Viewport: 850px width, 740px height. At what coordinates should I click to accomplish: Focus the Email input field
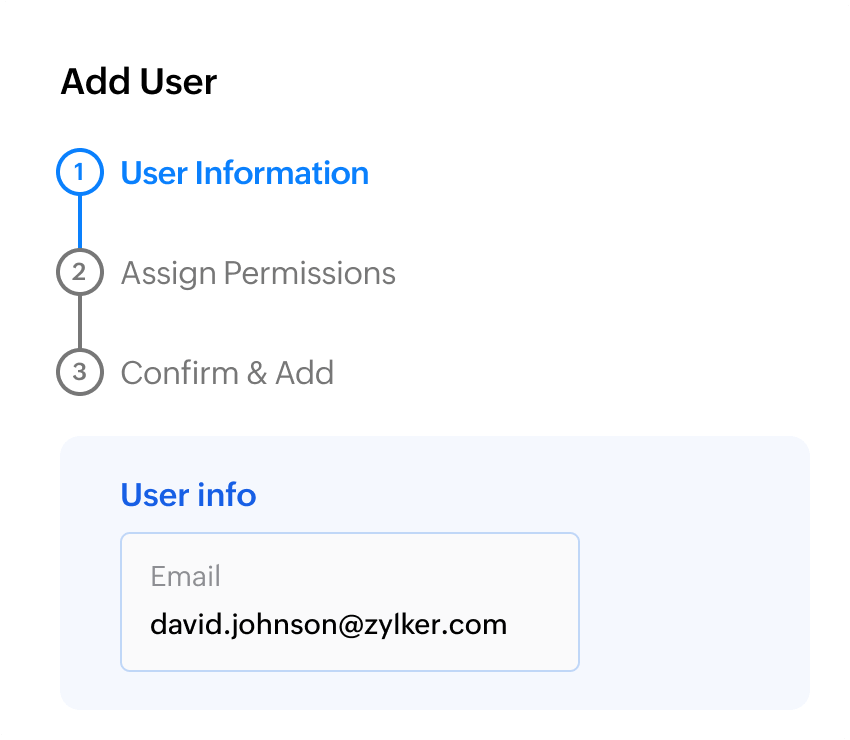(x=349, y=602)
